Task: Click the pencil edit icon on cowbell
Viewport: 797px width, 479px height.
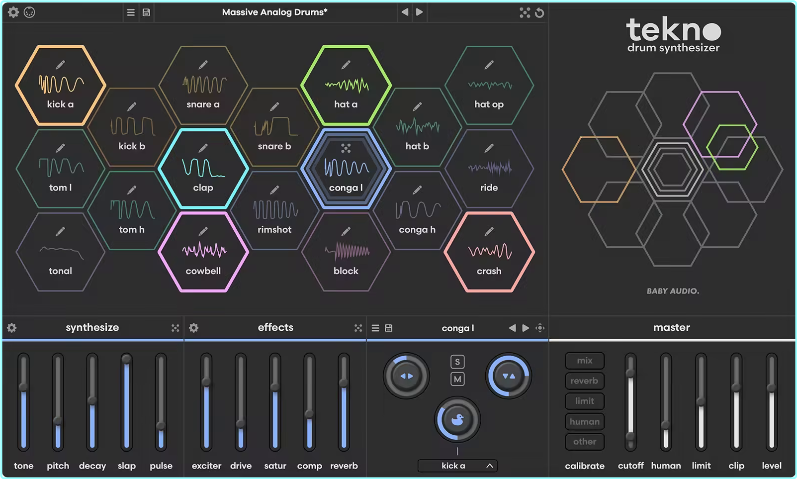Action: click(x=203, y=231)
